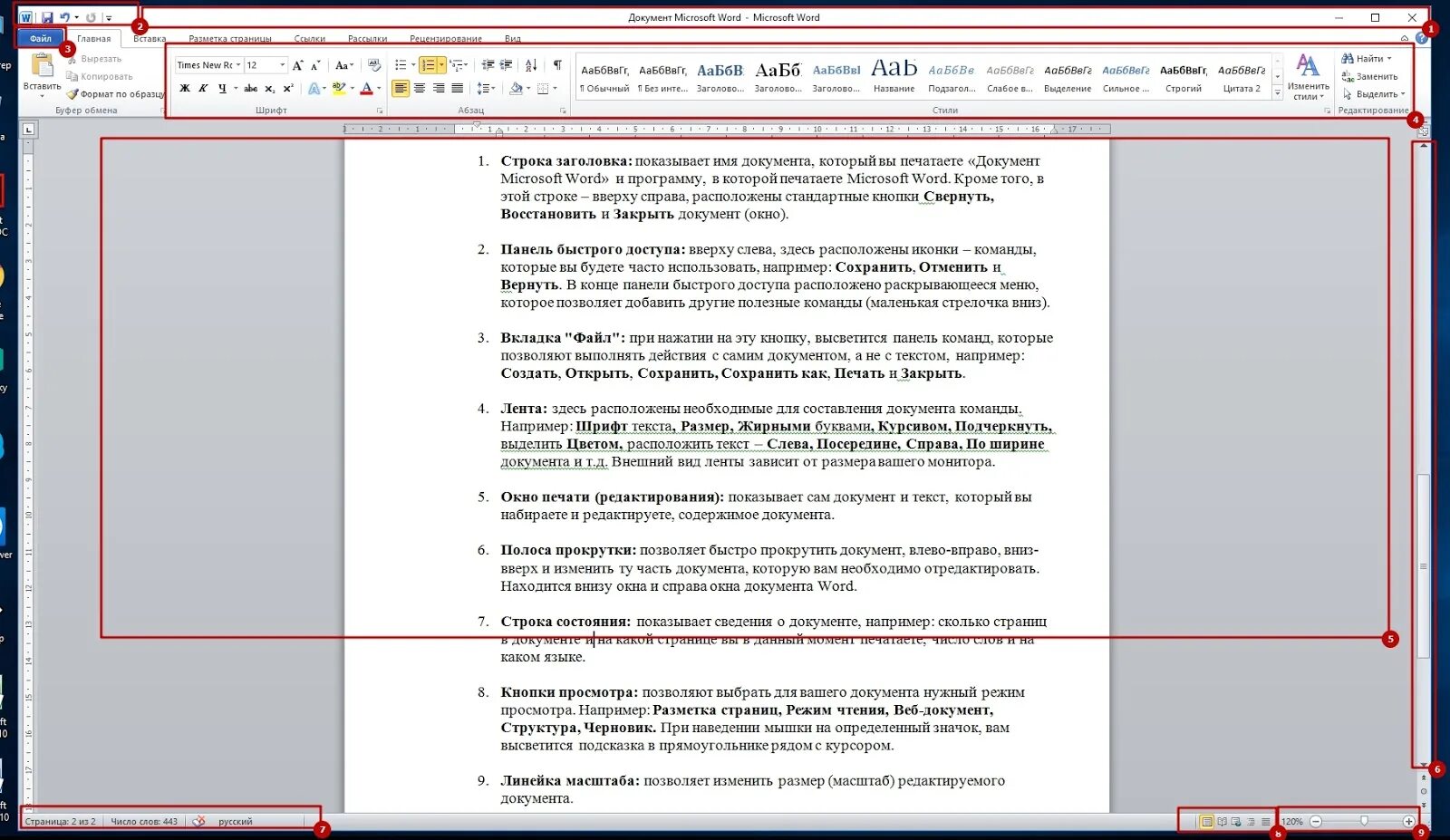Toggle italic К formatting
The width and height of the screenshot is (1450, 840).
203,88
